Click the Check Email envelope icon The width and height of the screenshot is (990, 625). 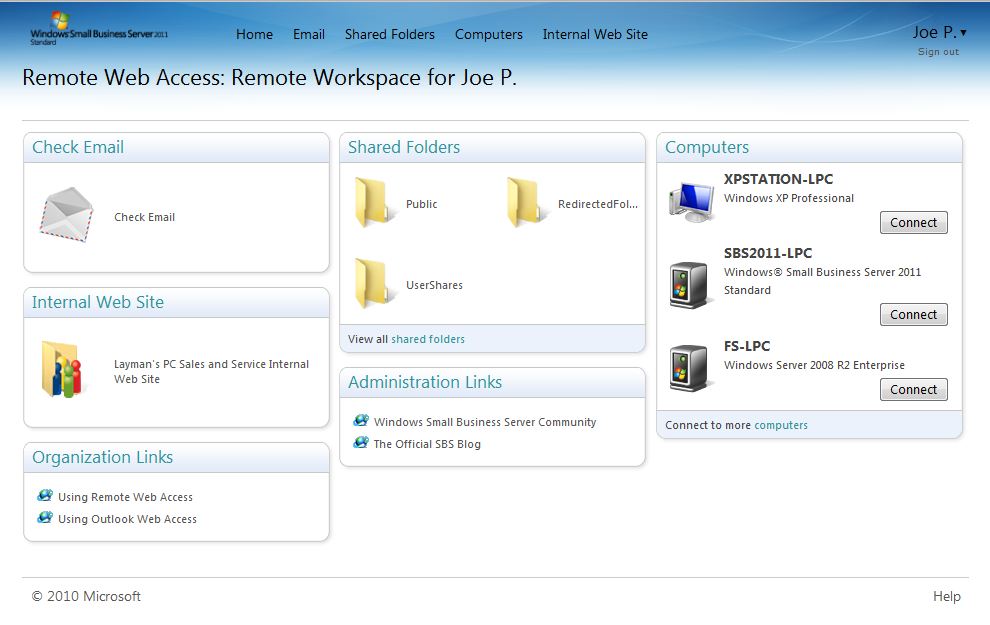point(66,215)
